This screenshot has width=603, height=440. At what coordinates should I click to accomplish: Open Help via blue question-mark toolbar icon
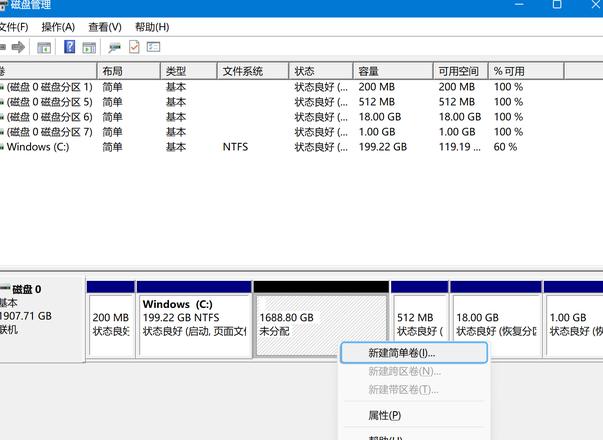coord(70,47)
